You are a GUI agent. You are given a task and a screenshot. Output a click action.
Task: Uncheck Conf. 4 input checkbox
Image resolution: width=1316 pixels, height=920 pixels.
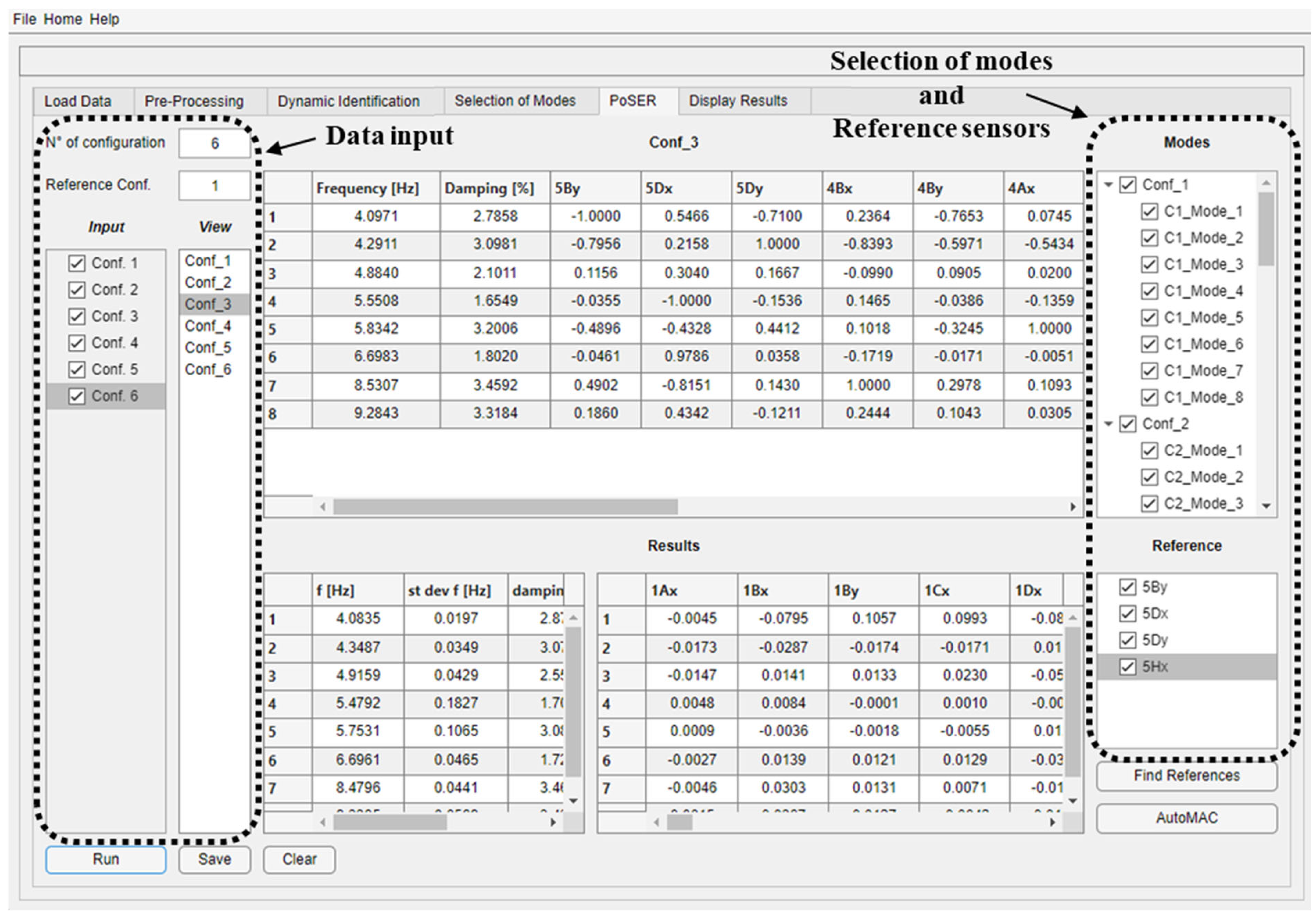click(77, 343)
